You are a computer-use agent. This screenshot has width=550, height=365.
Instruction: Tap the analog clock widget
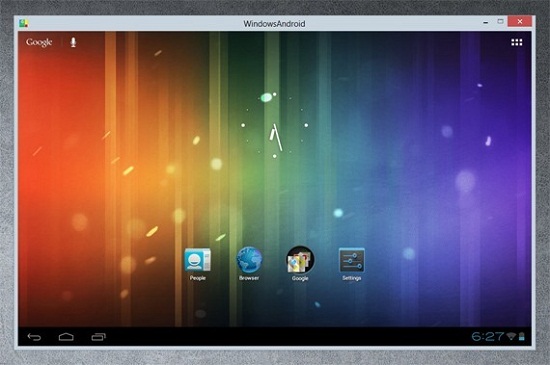click(x=275, y=125)
